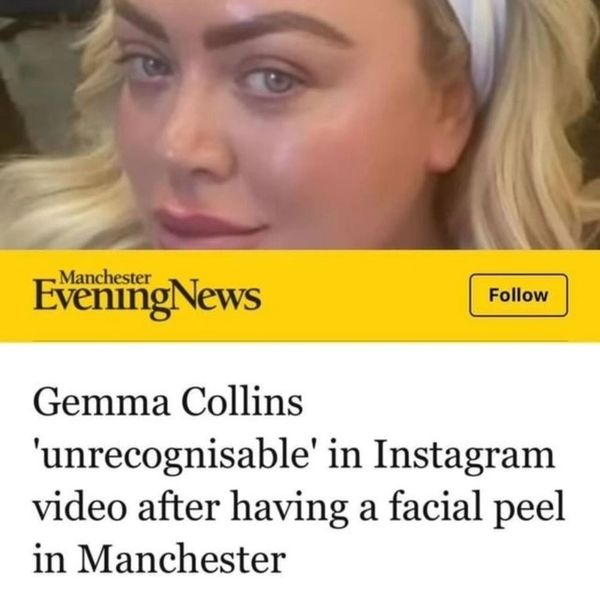The width and height of the screenshot is (600, 600).
Task: Click 'Instagram' in the article title
Action: click(x=464, y=456)
